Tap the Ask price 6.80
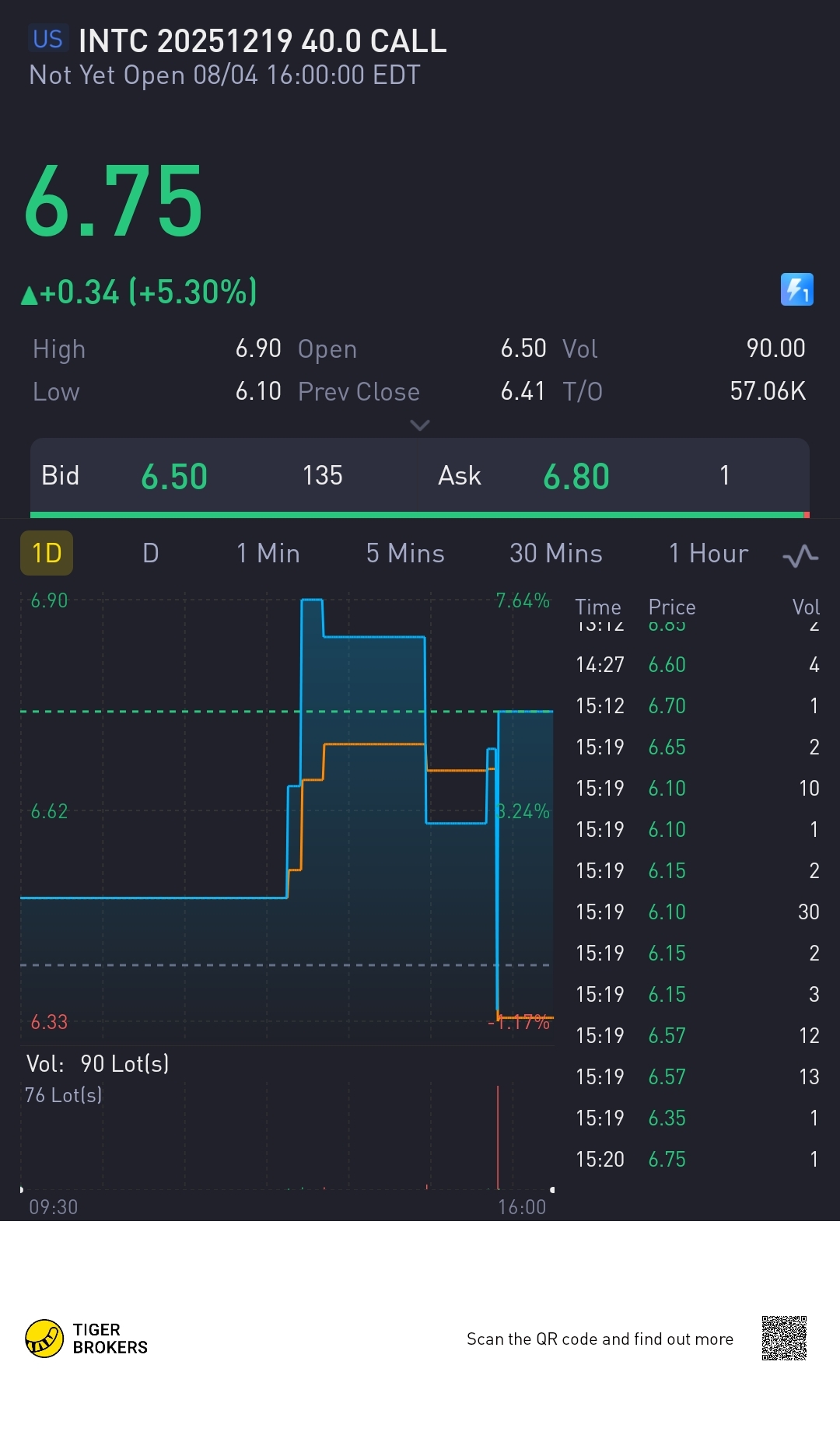The height and width of the screenshot is (1456, 840). 576,476
